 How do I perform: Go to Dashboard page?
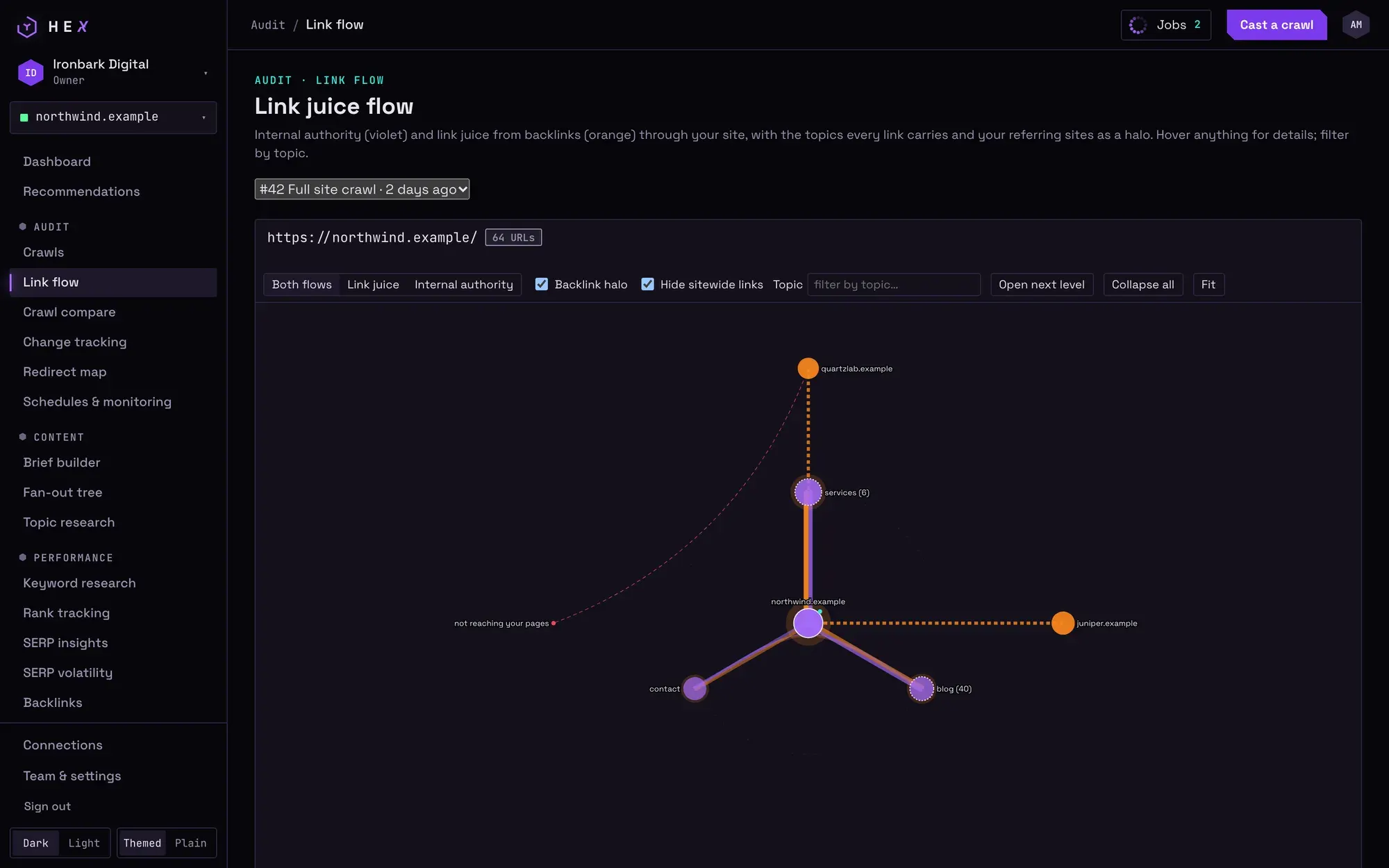coord(113,161)
